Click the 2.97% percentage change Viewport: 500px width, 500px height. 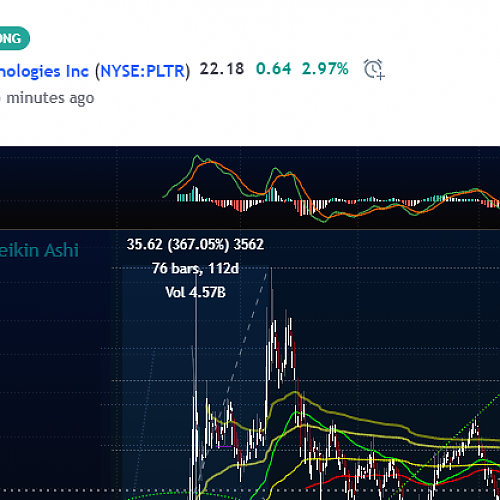click(x=325, y=69)
